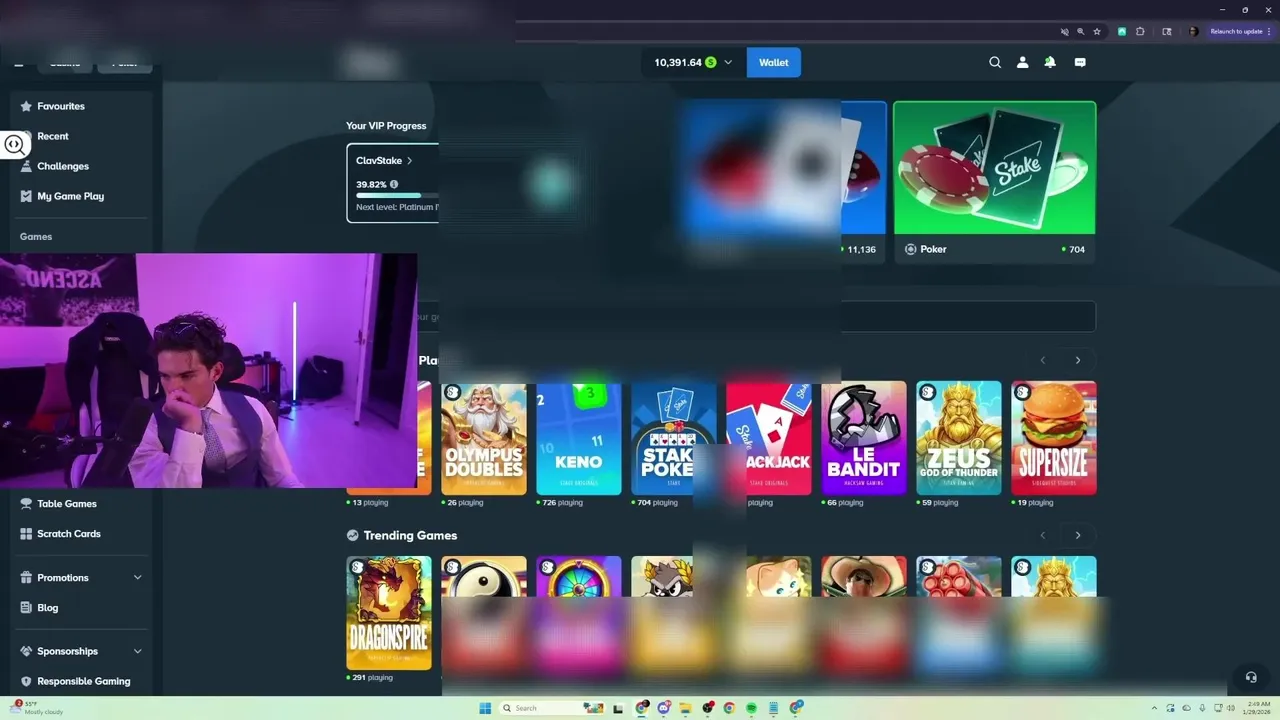The width and height of the screenshot is (1280, 720).
Task: Open the notifications bell
Action: pos(1050,62)
